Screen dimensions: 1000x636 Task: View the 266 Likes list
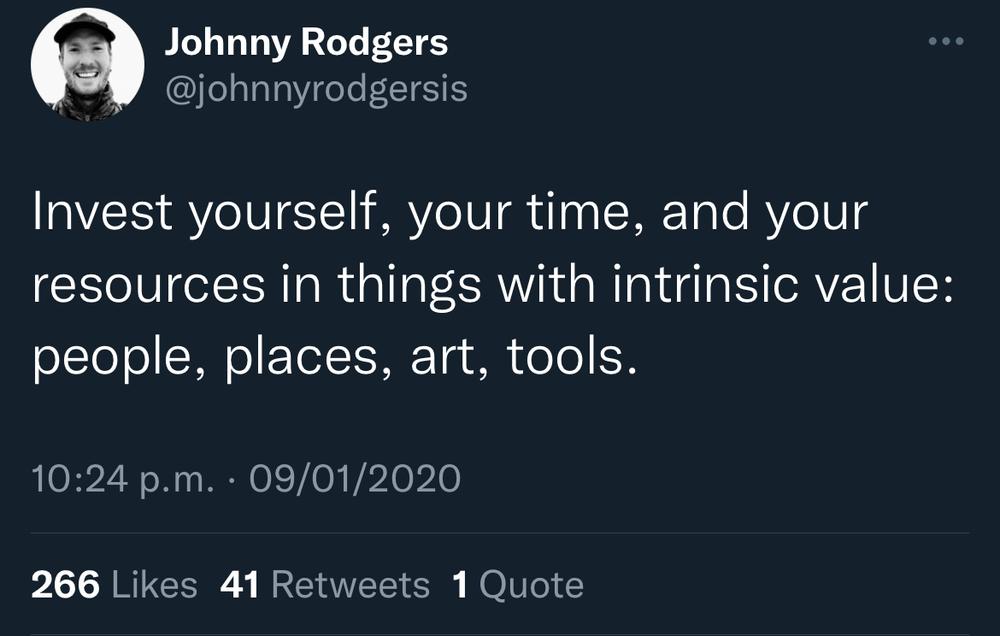114,585
